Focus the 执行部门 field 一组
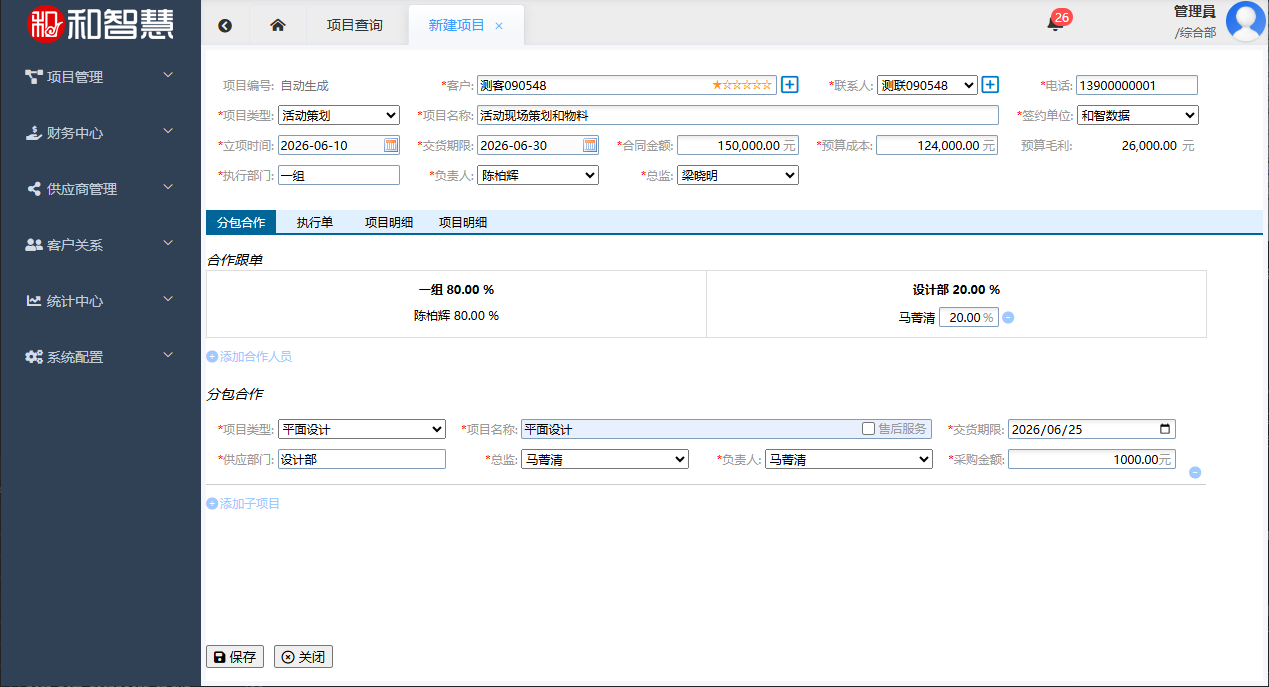The image size is (1269, 687). 339,175
